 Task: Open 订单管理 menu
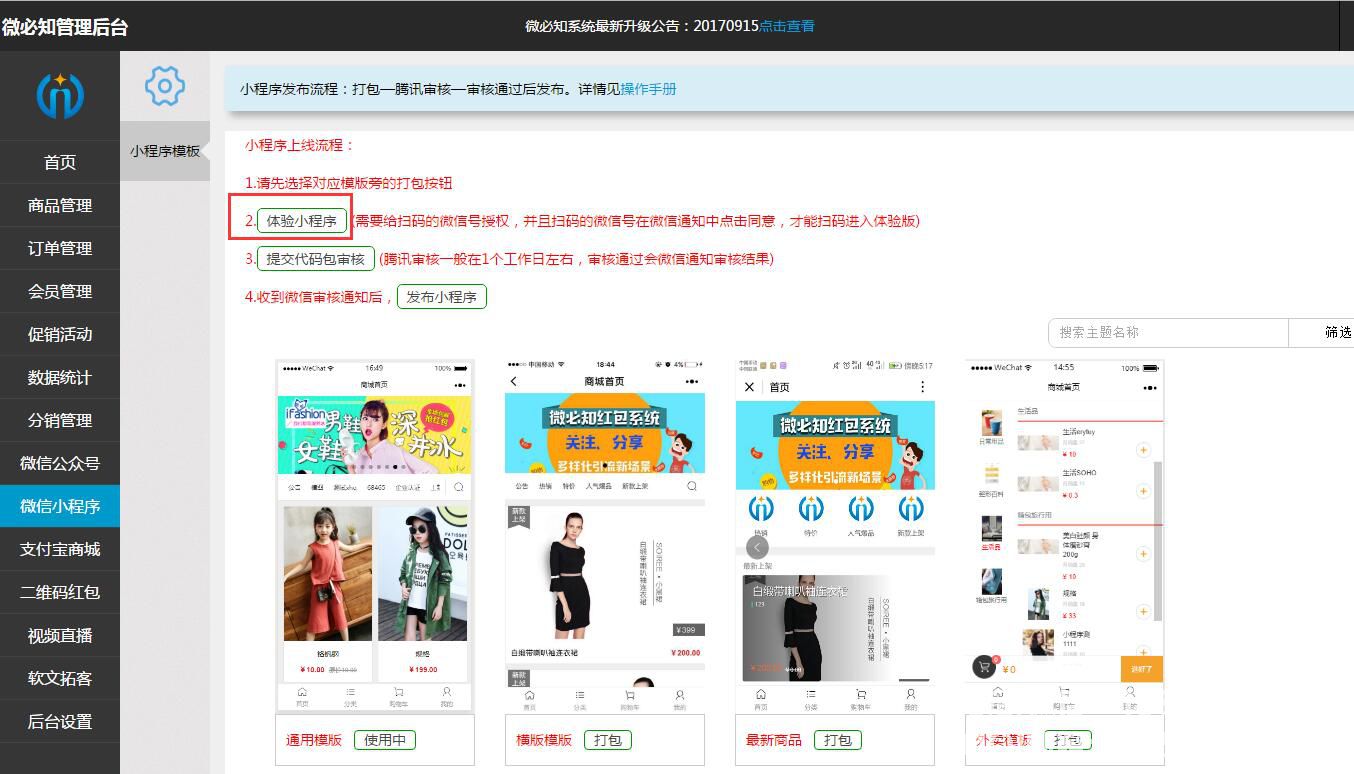point(60,248)
